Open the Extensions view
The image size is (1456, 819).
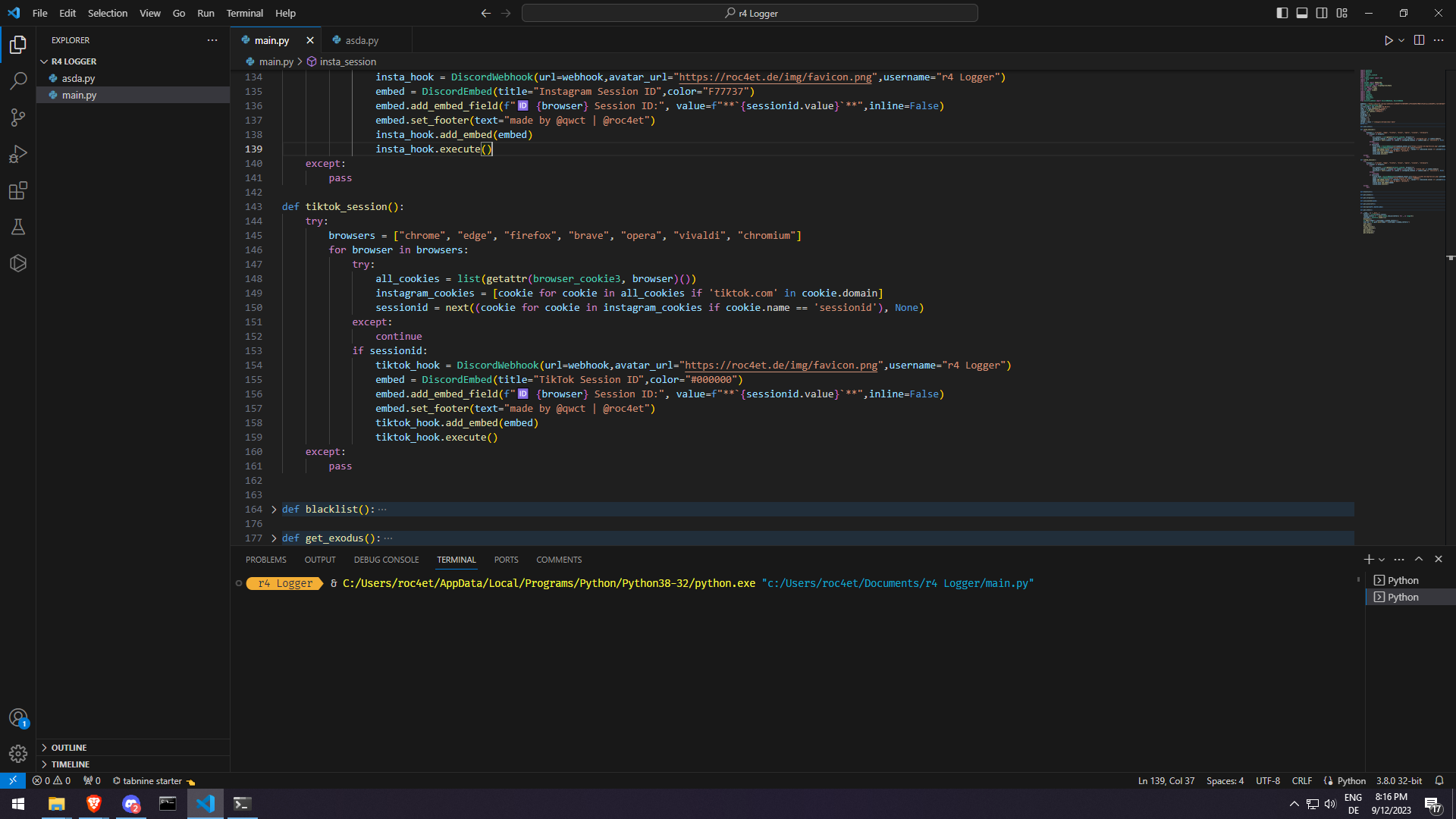click(x=18, y=190)
